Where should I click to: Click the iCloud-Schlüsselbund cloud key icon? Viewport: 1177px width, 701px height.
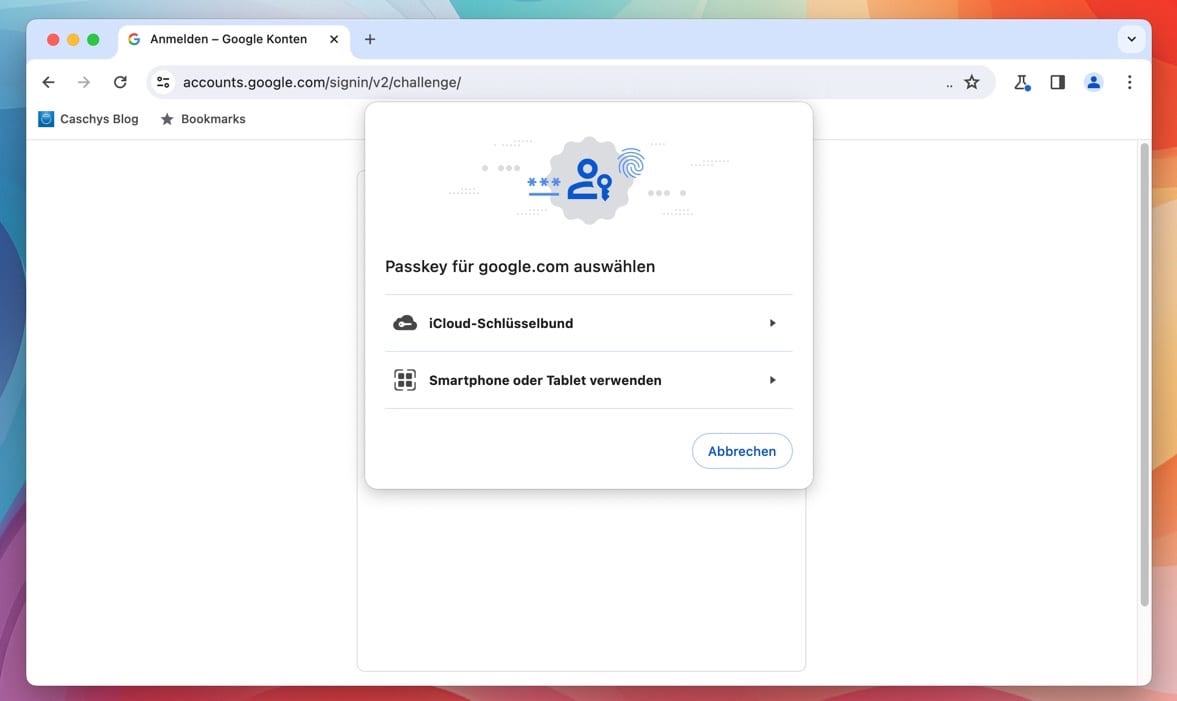click(x=405, y=323)
